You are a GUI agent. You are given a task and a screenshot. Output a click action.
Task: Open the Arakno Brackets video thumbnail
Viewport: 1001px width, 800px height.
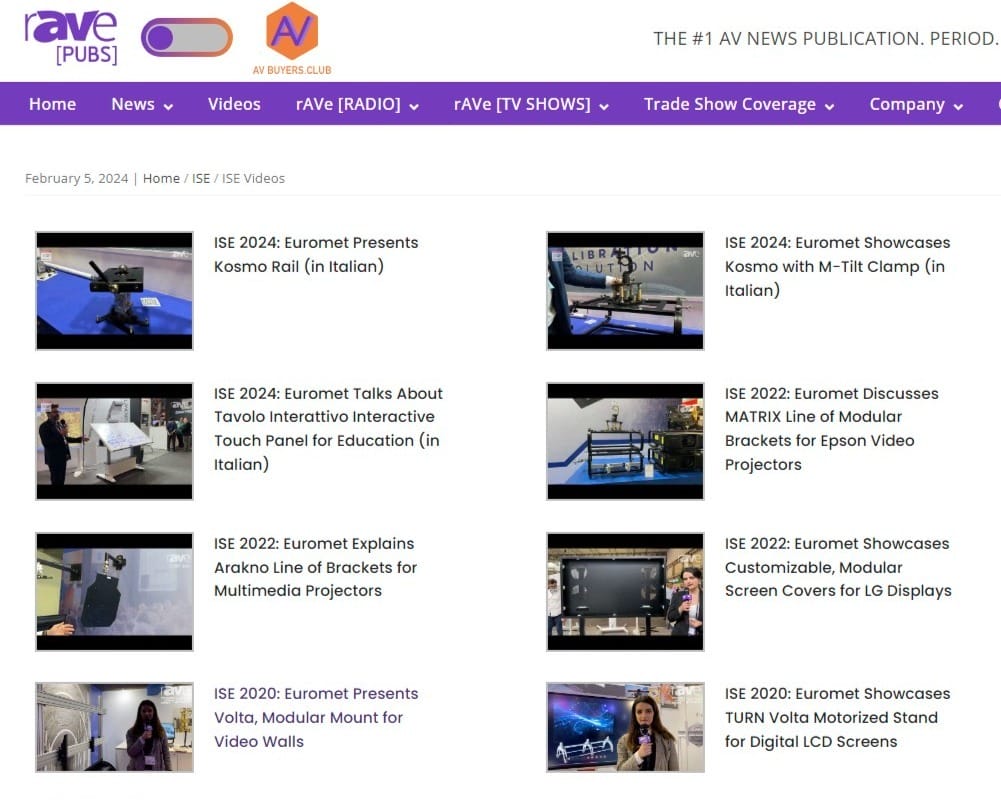point(114,592)
